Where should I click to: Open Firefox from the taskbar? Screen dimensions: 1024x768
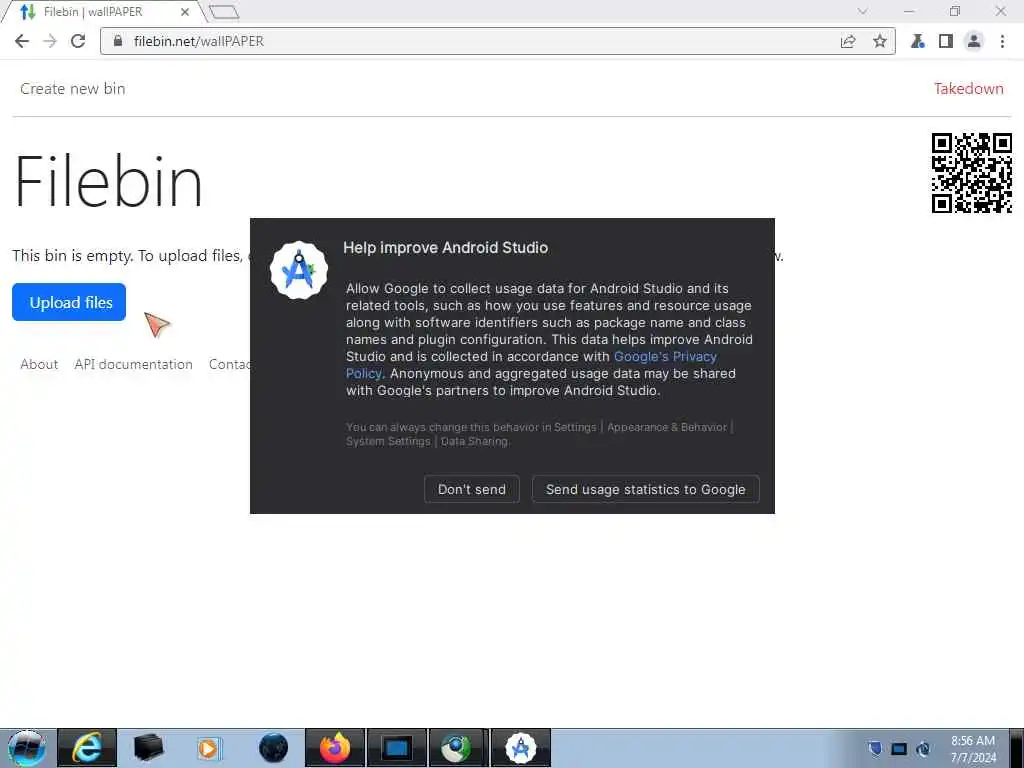[334, 748]
